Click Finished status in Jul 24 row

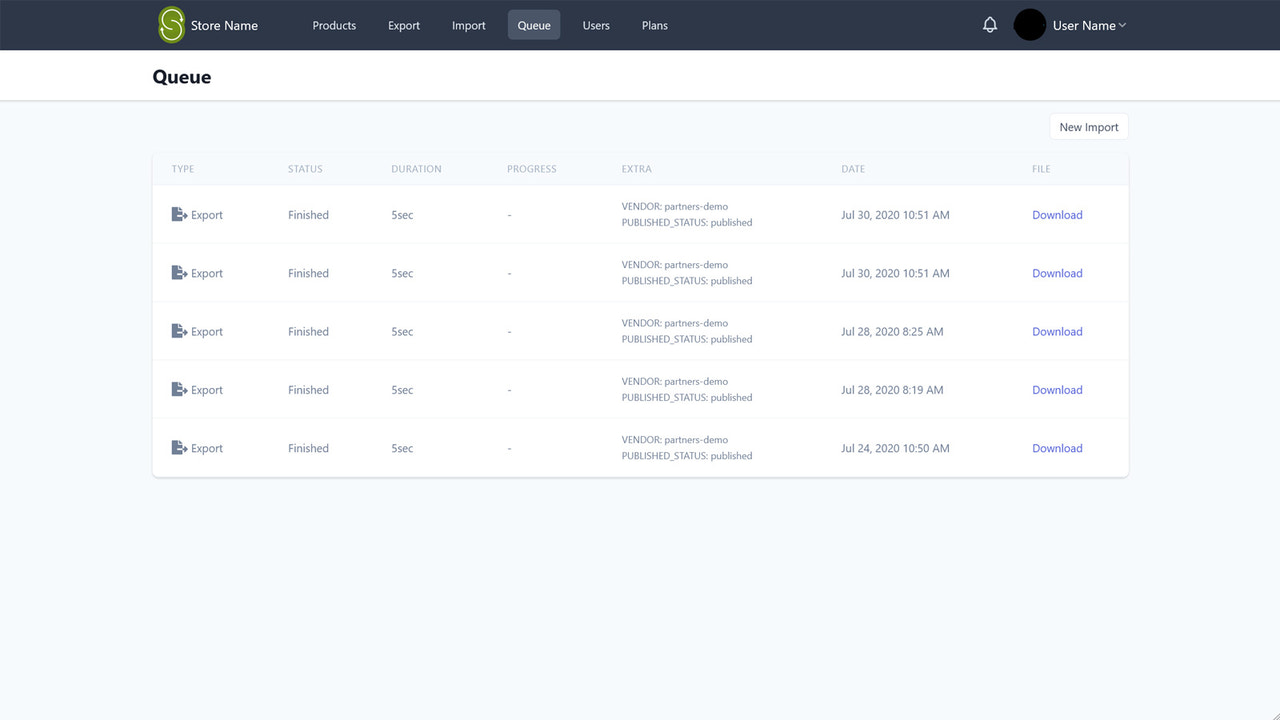point(308,448)
